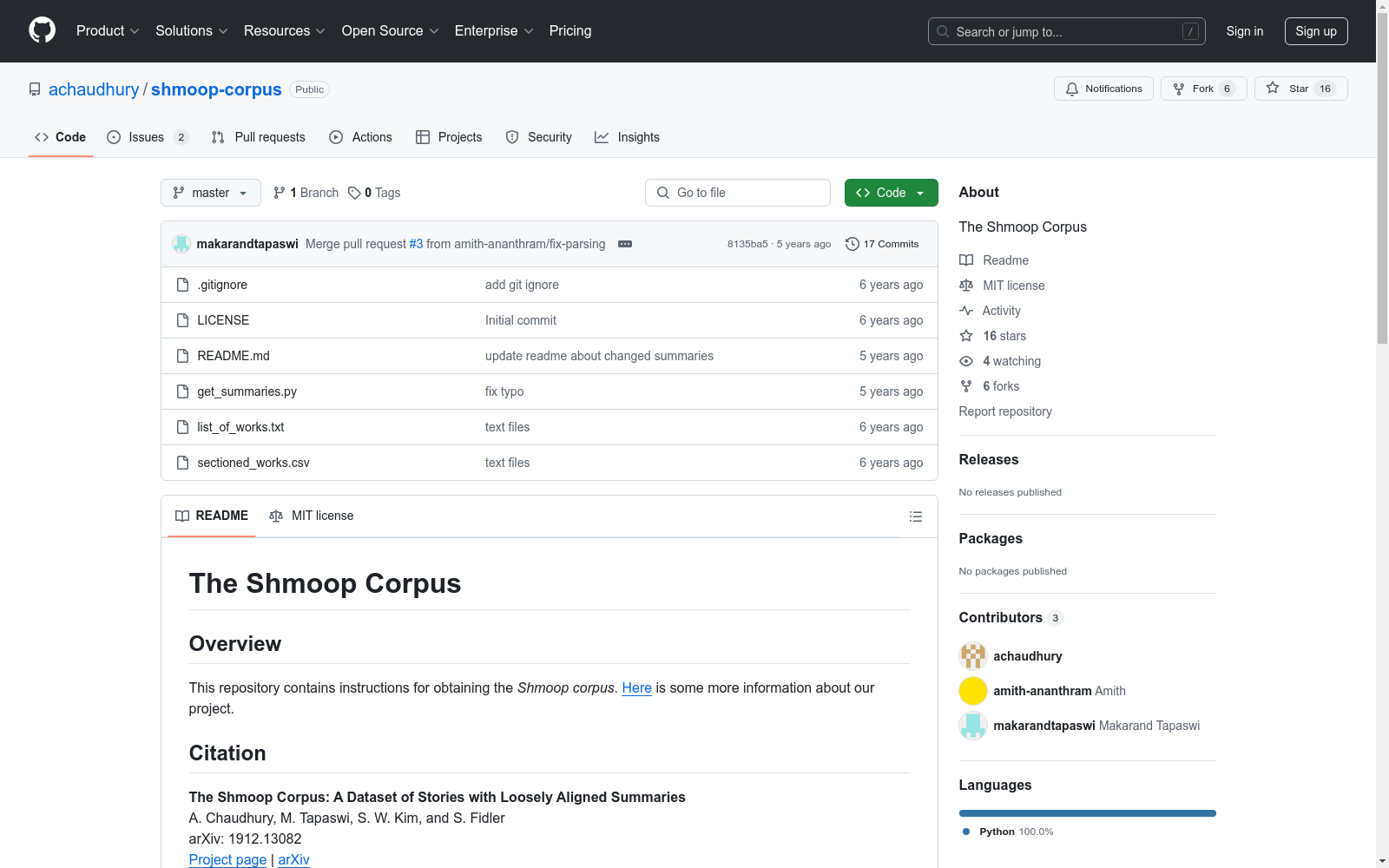The width and height of the screenshot is (1389, 868).
Task: Open the Project page link
Action: click(227, 859)
